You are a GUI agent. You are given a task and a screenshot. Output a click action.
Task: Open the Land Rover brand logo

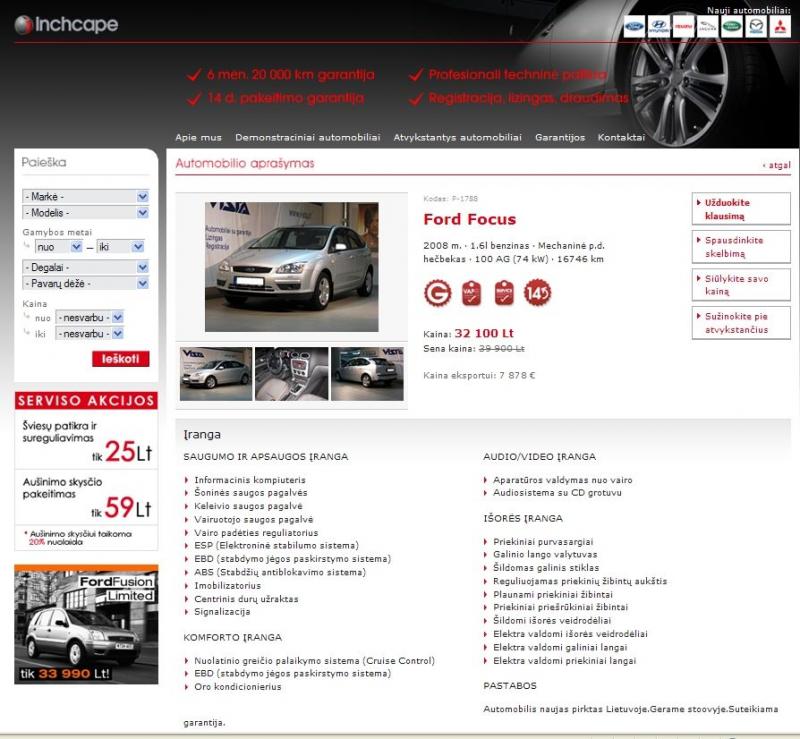tap(732, 26)
